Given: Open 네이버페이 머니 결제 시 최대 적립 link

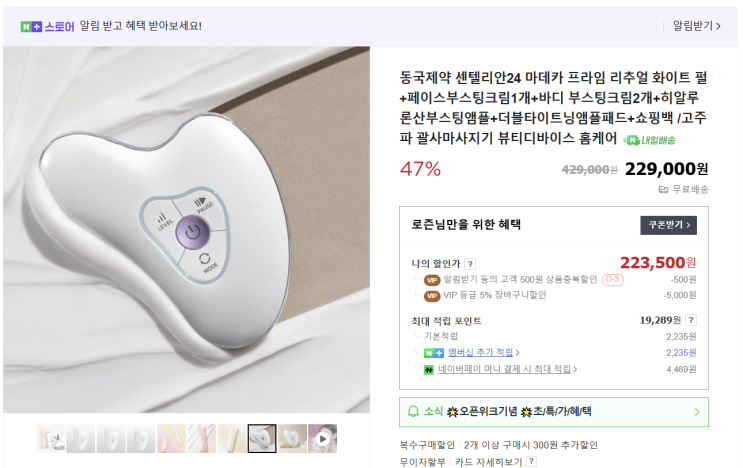Looking at the screenshot, I should [x=507, y=369].
